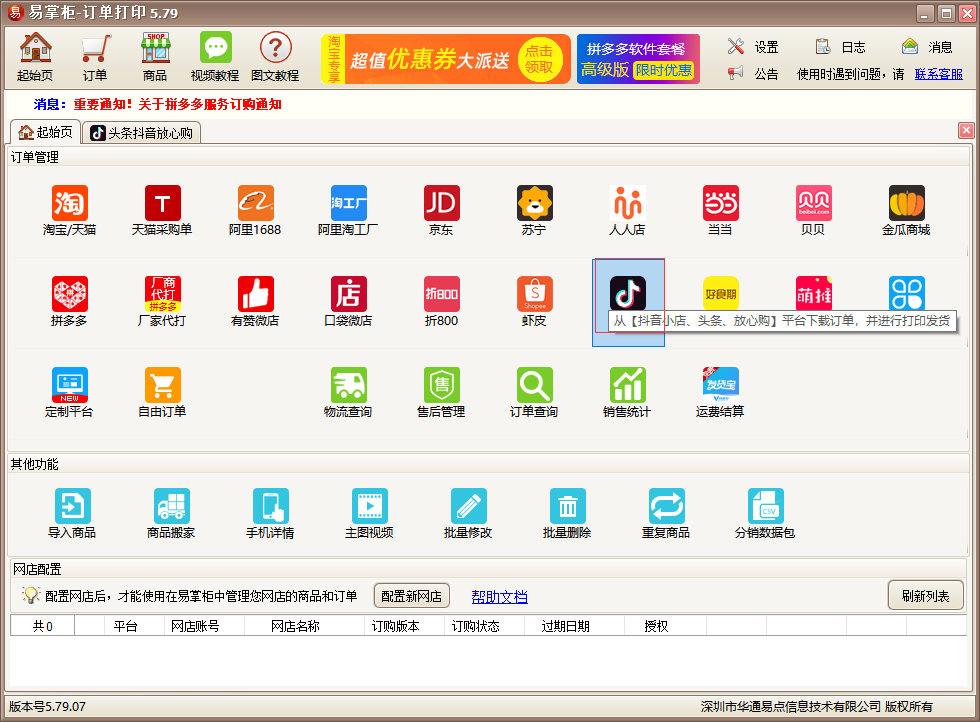This screenshot has width=980, height=722.
Task: Open 批量修改 batch edit tool
Action: [468, 514]
